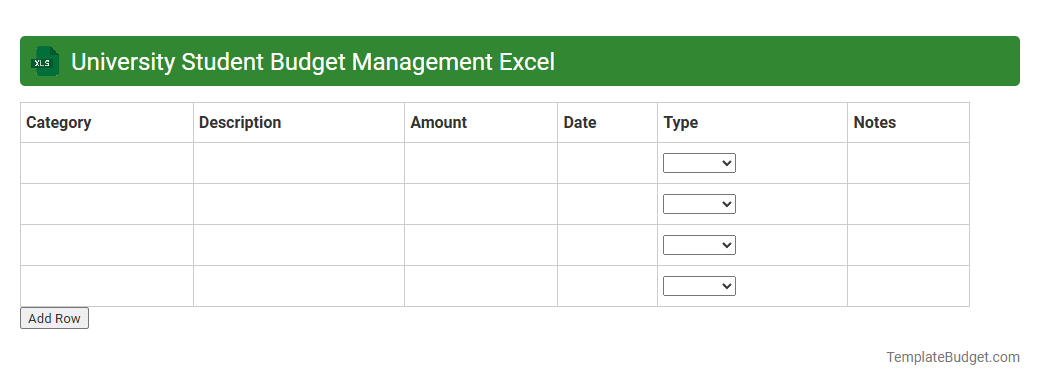Select the Amount column header
This screenshot has width=1040, height=386.
click(x=481, y=123)
